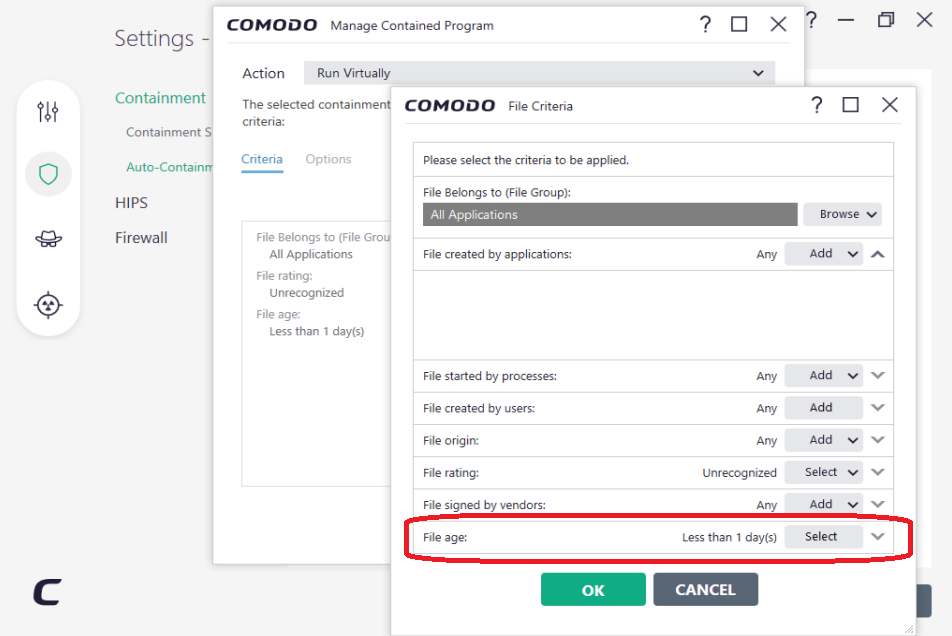Click the hat and glasses sidebar icon
The width and height of the screenshot is (952, 636).
tap(48, 239)
